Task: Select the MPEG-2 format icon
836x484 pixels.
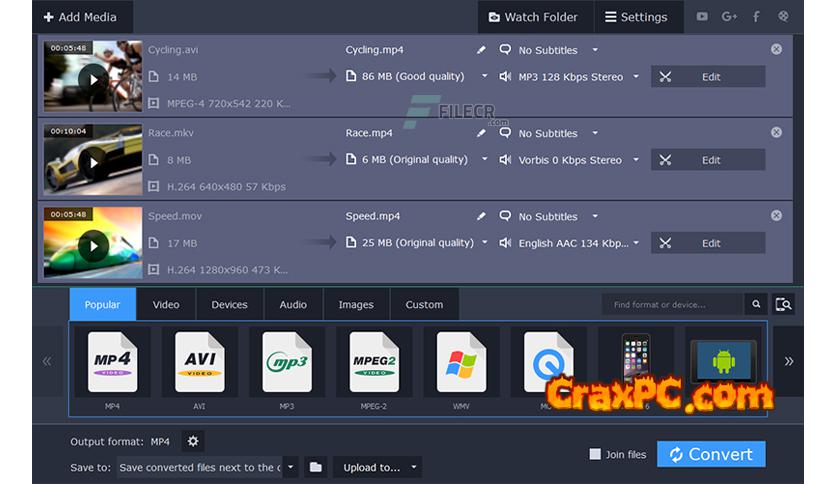Action: click(374, 362)
